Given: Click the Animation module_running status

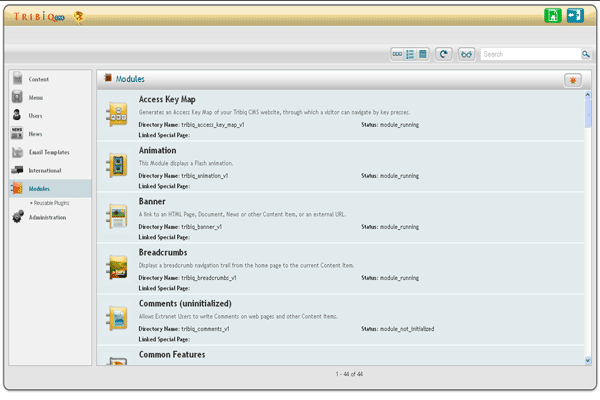Looking at the screenshot, I should (x=399, y=176).
